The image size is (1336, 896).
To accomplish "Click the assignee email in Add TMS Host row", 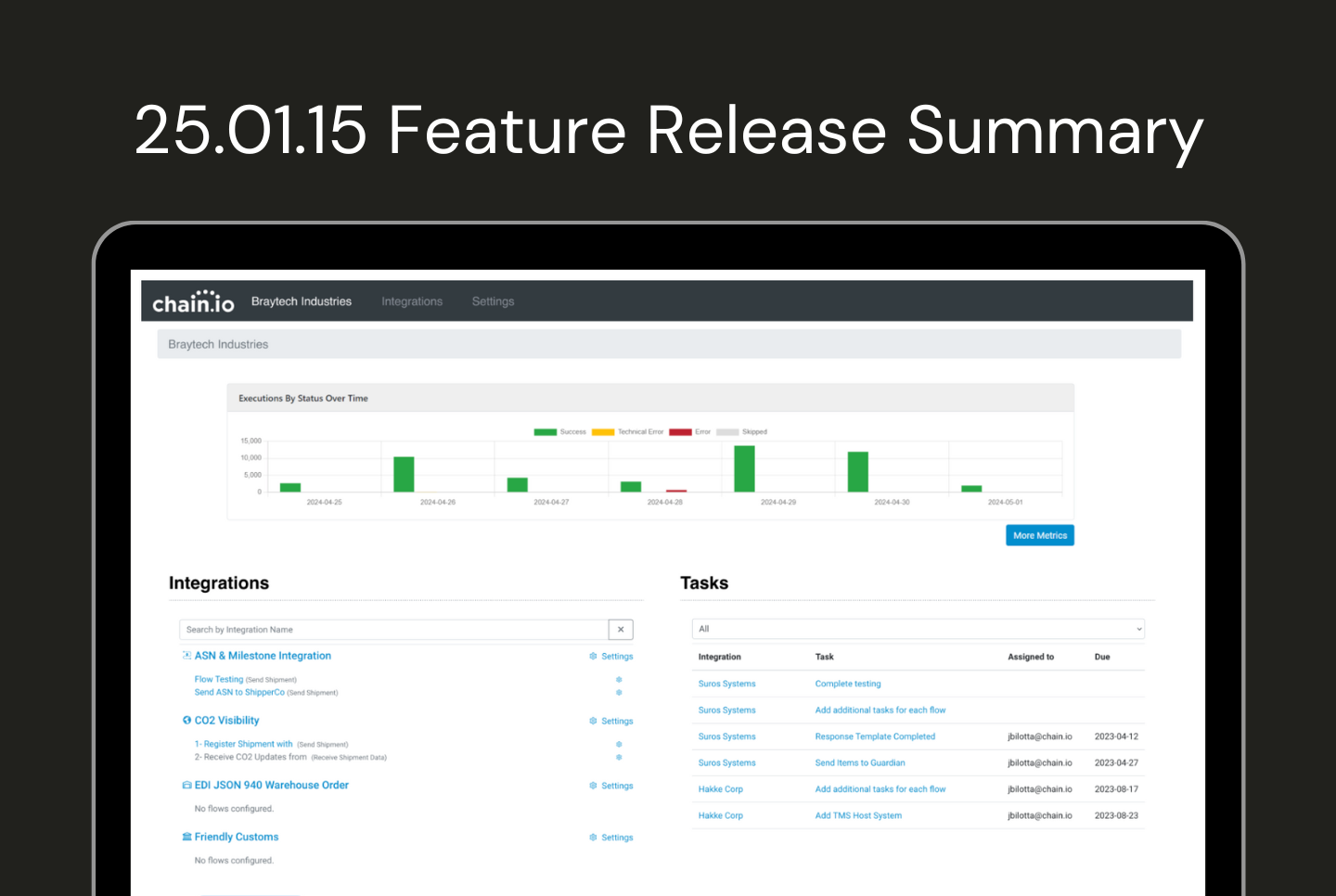I will [1040, 816].
